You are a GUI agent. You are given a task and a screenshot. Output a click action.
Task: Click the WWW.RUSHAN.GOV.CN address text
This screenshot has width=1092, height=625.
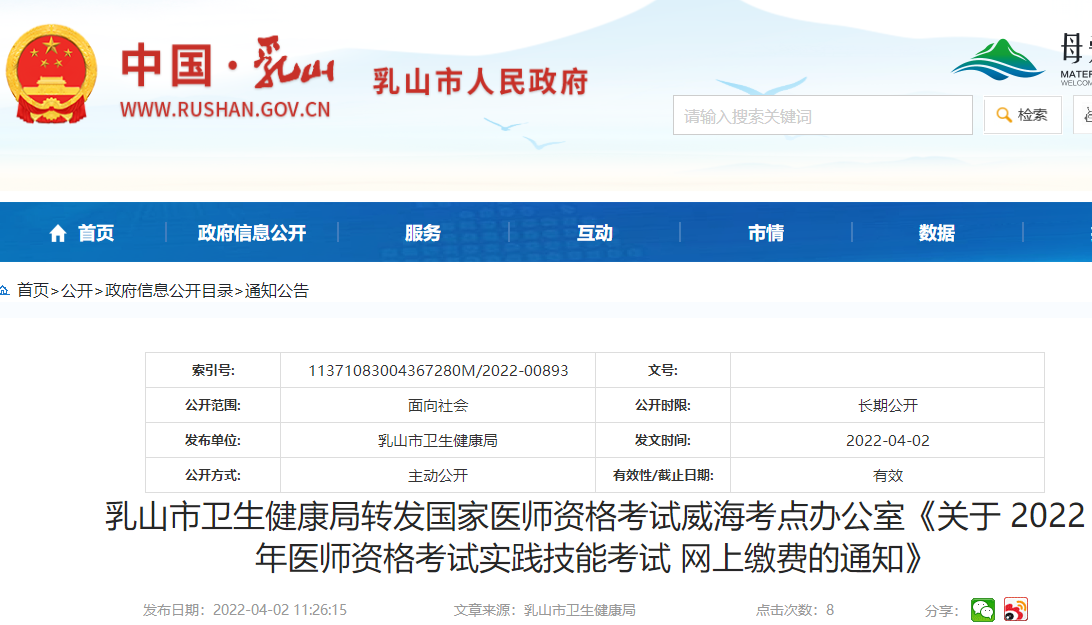225,110
